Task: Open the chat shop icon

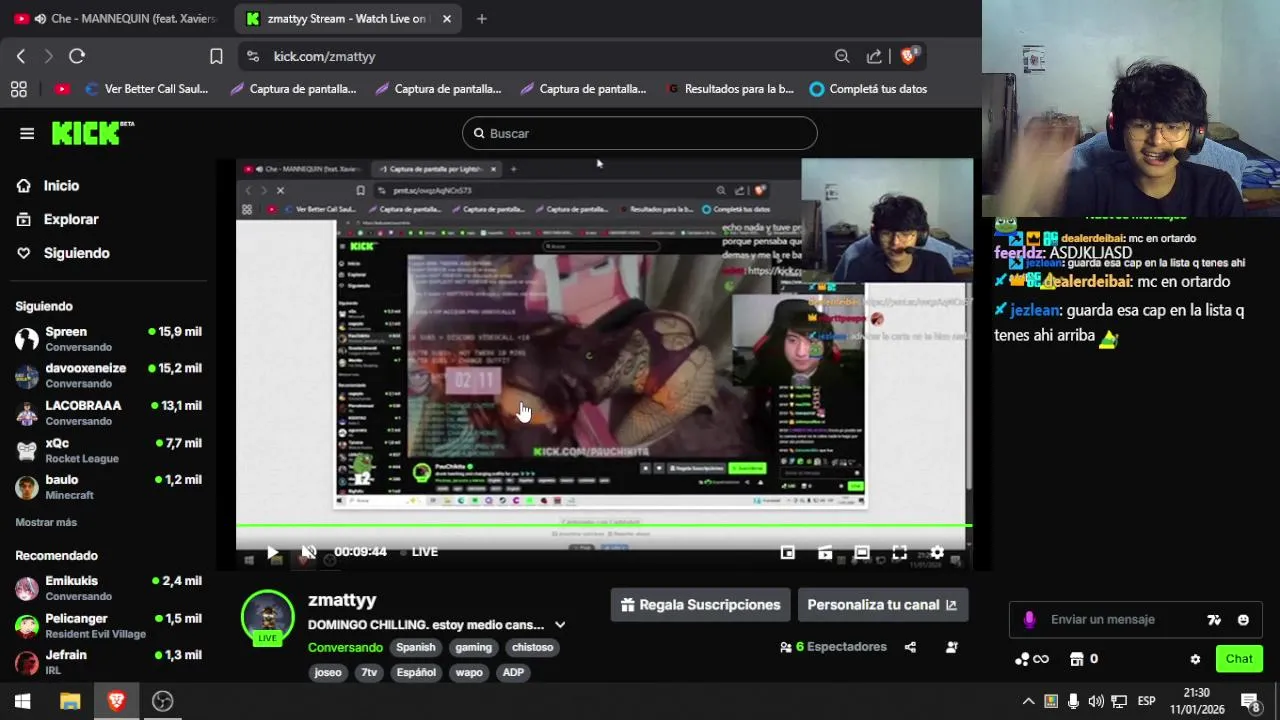Action: pyautogui.click(x=1077, y=659)
